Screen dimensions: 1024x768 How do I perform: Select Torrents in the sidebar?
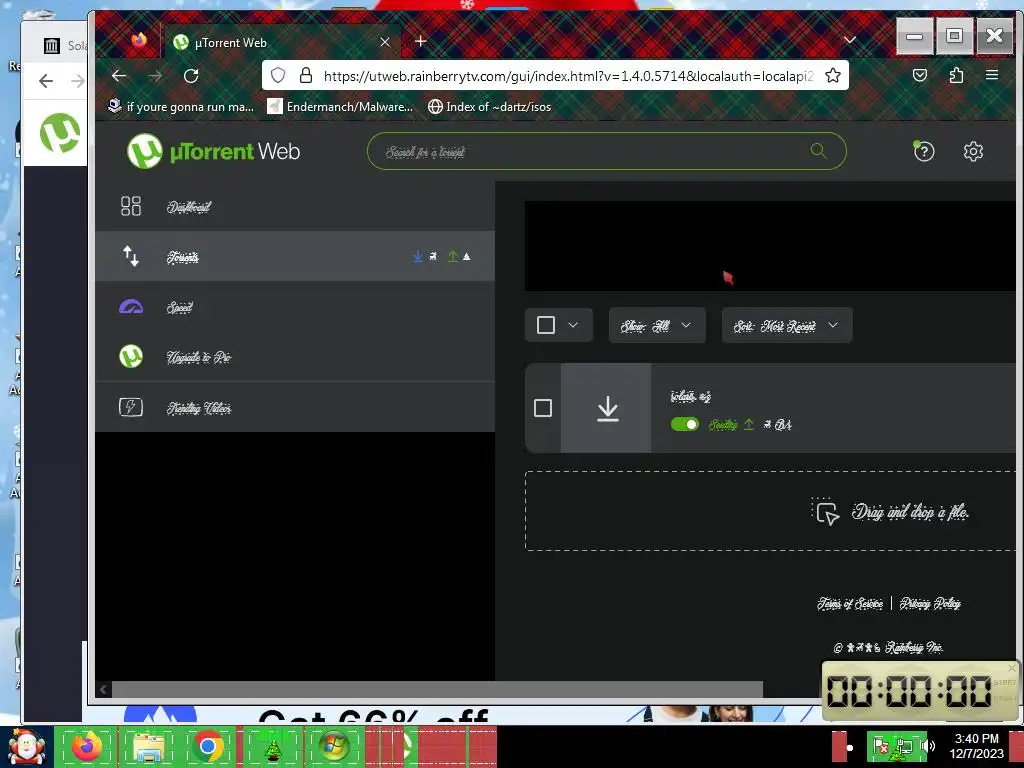[295, 257]
